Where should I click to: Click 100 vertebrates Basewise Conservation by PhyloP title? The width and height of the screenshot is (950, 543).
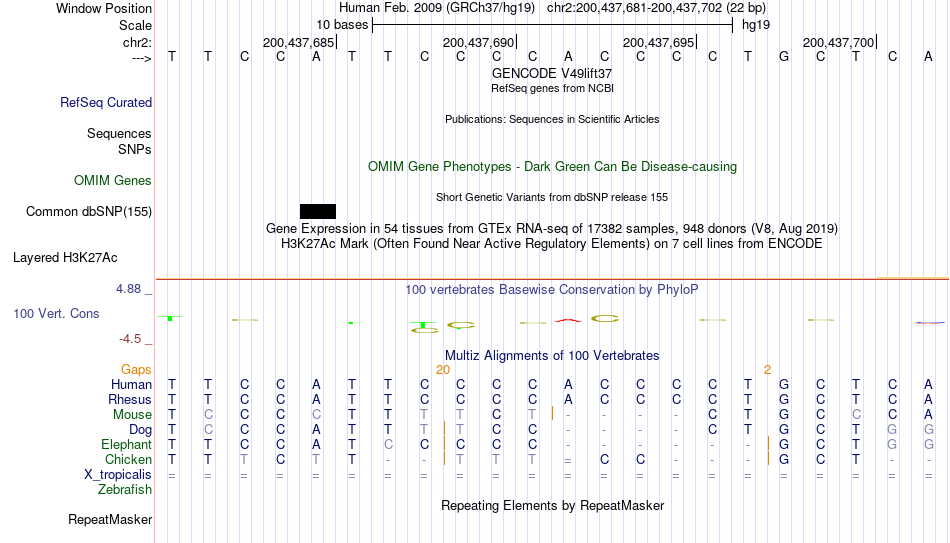pyautogui.click(x=552, y=290)
